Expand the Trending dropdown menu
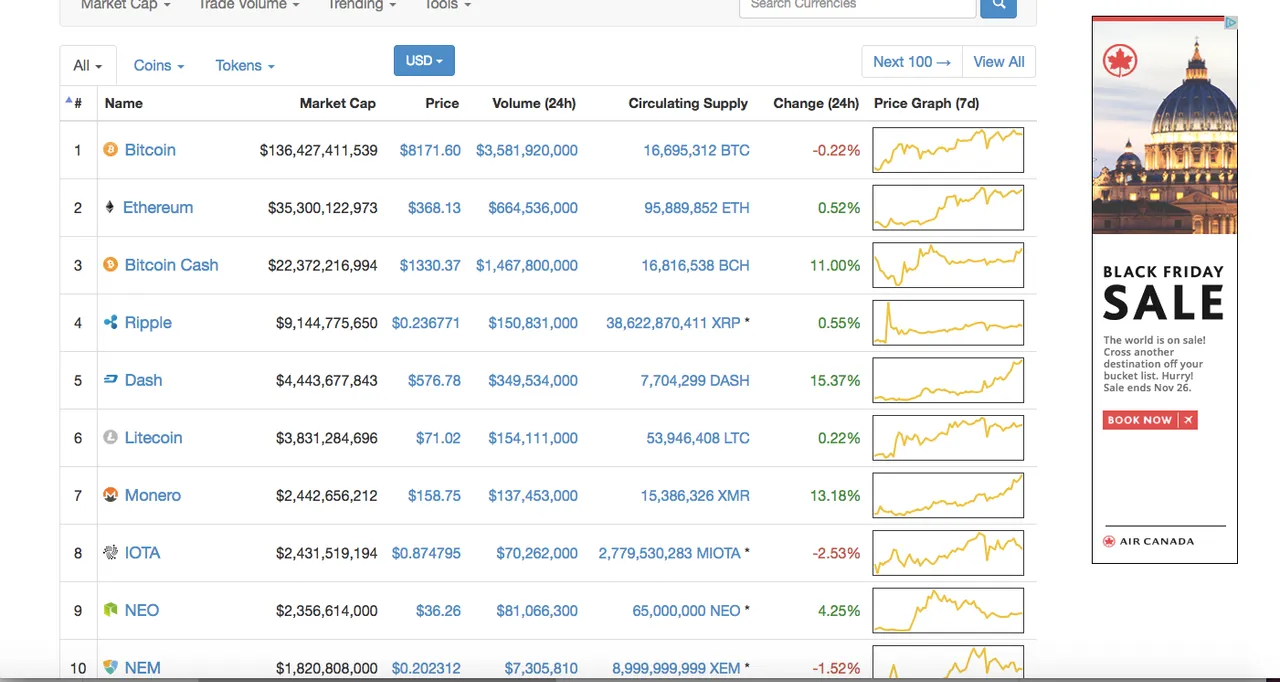 point(362,5)
